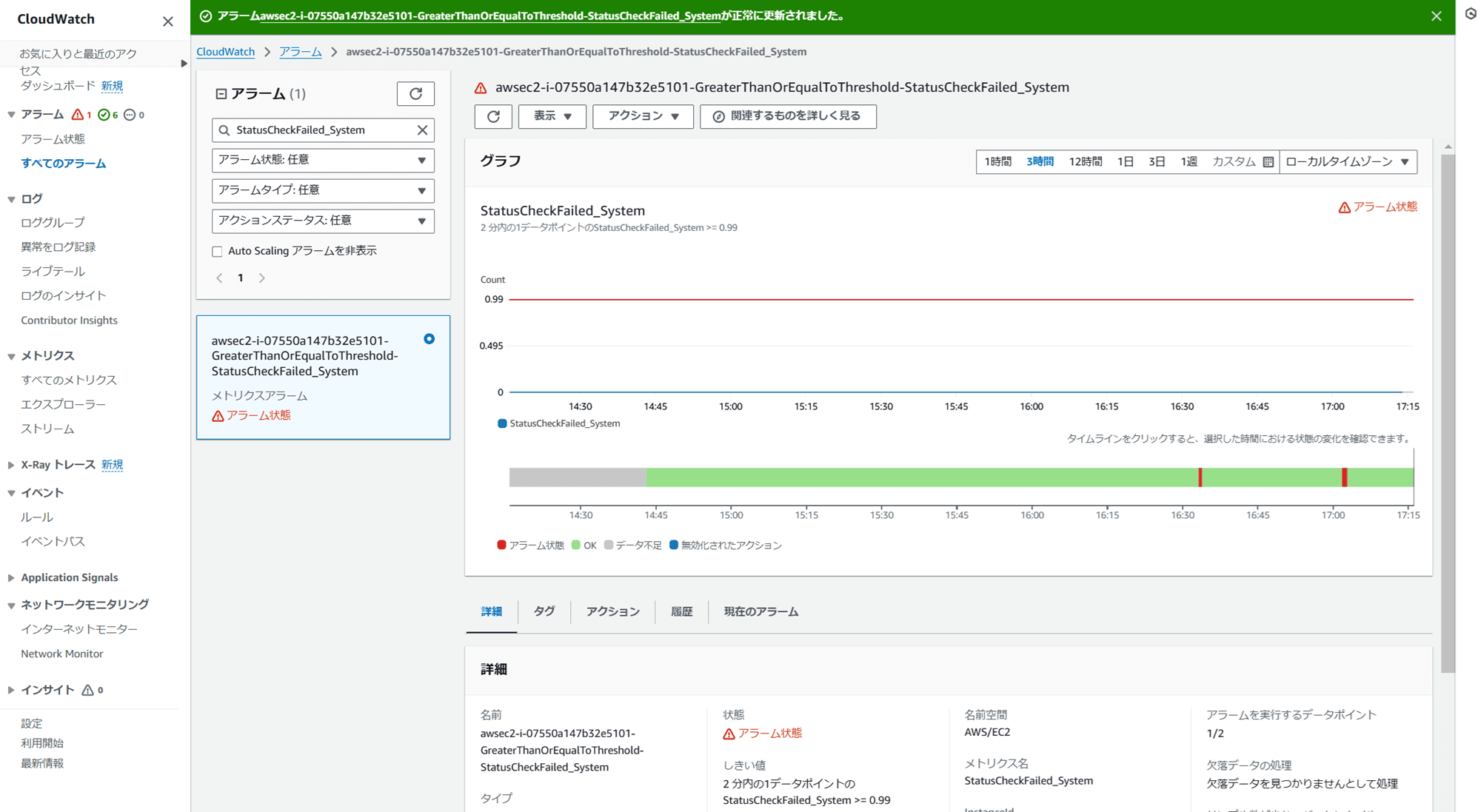
Task: Open the アクションステータス: 任意 dropdown
Action: tap(323, 221)
